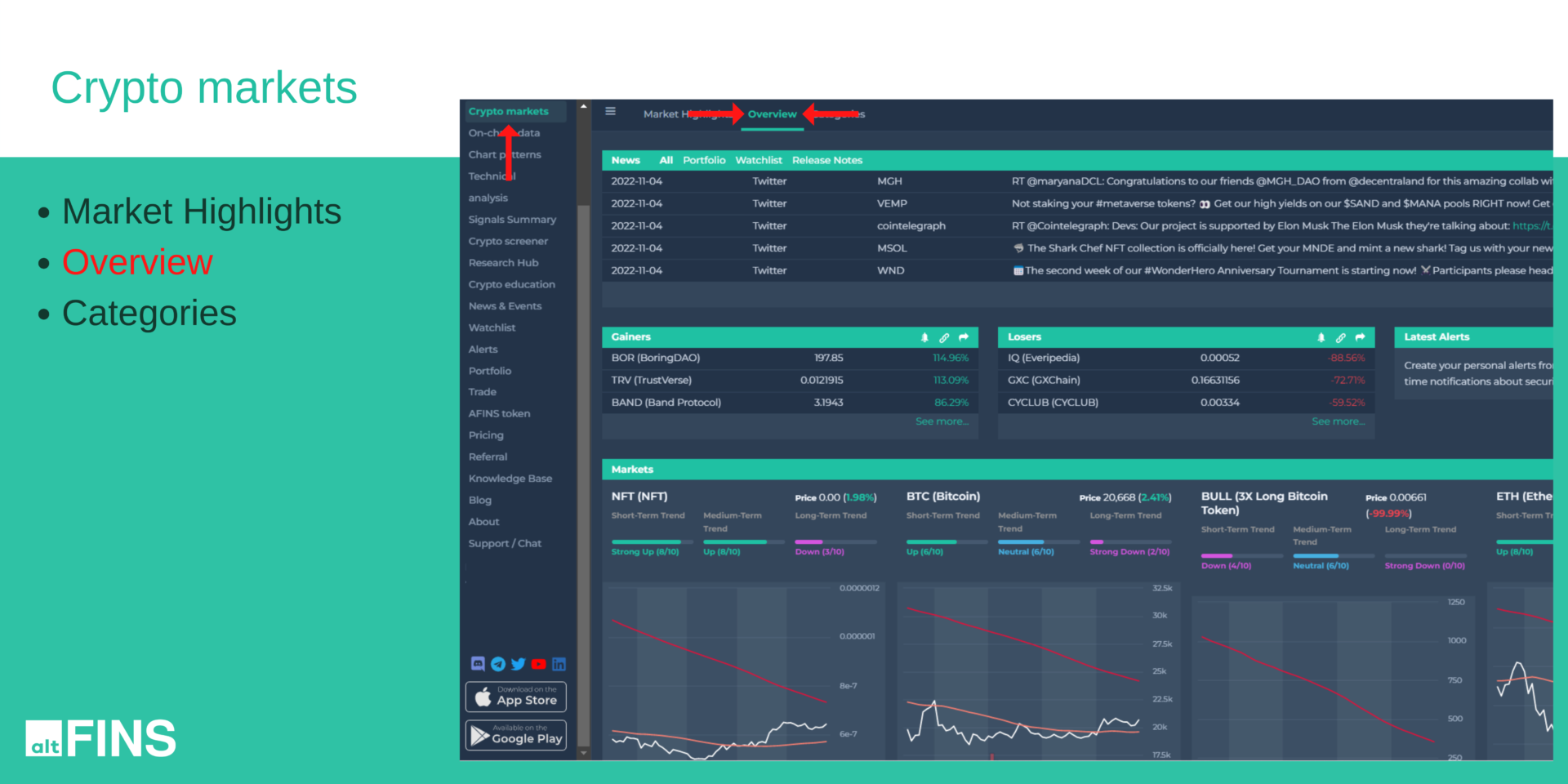Click the Download on the App Store button
This screenshot has width=1568, height=784.
pyautogui.click(x=515, y=697)
